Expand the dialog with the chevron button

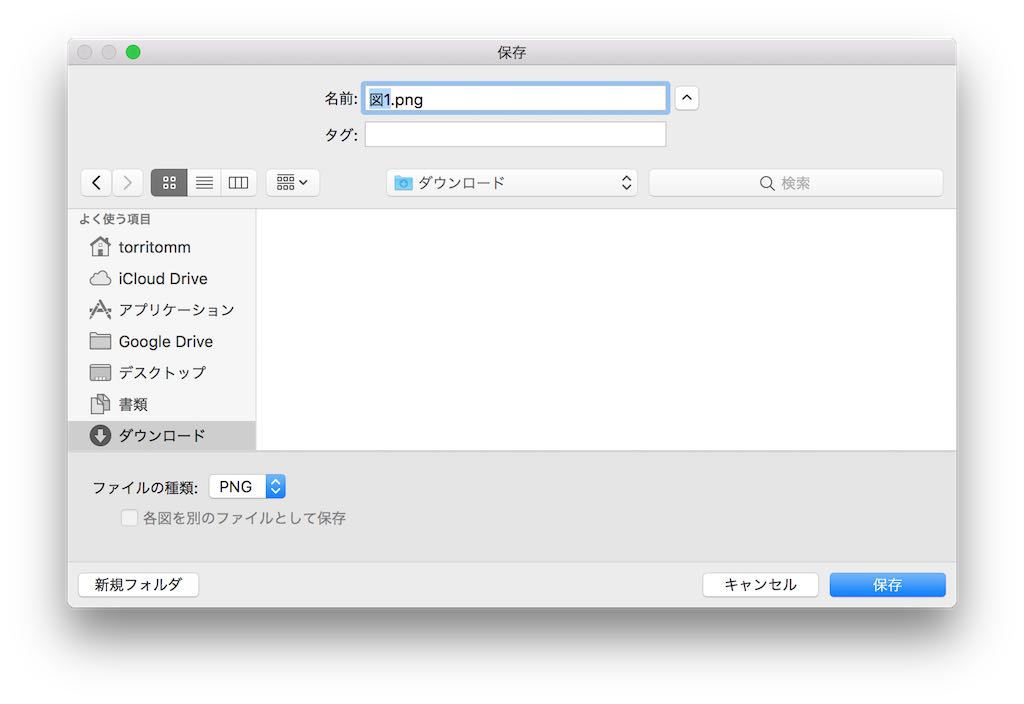[686, 97]
